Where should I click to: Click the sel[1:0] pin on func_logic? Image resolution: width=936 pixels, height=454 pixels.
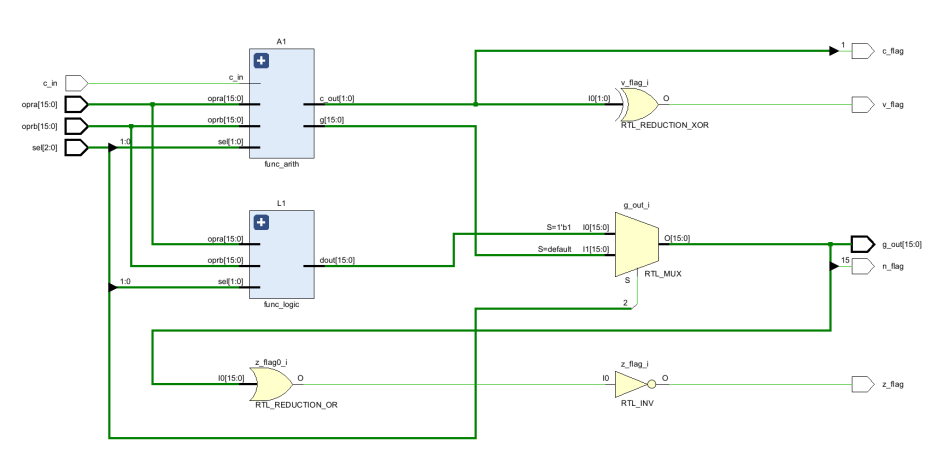tap(231, 281)
